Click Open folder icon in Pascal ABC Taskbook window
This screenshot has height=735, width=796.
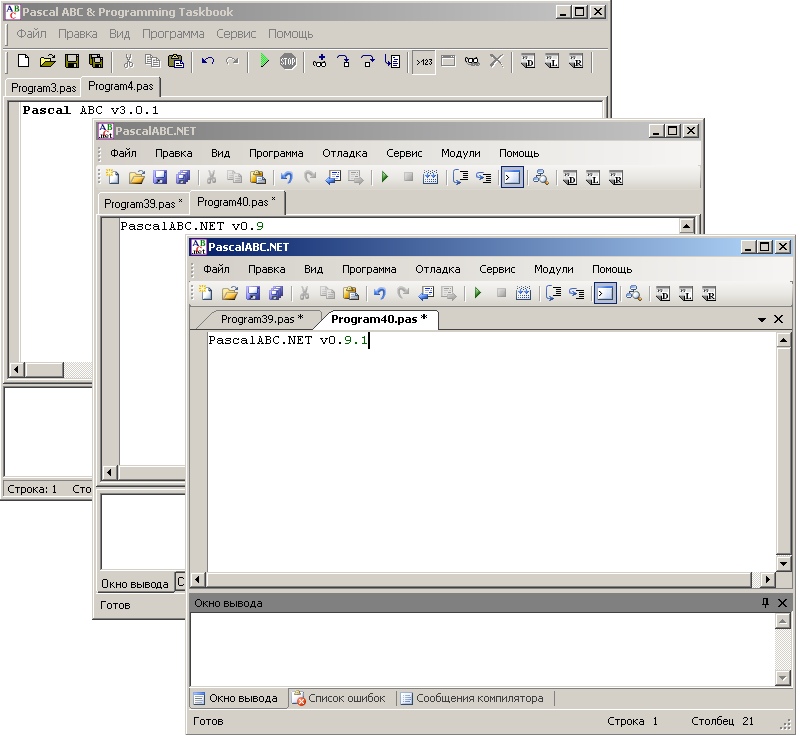47,61
